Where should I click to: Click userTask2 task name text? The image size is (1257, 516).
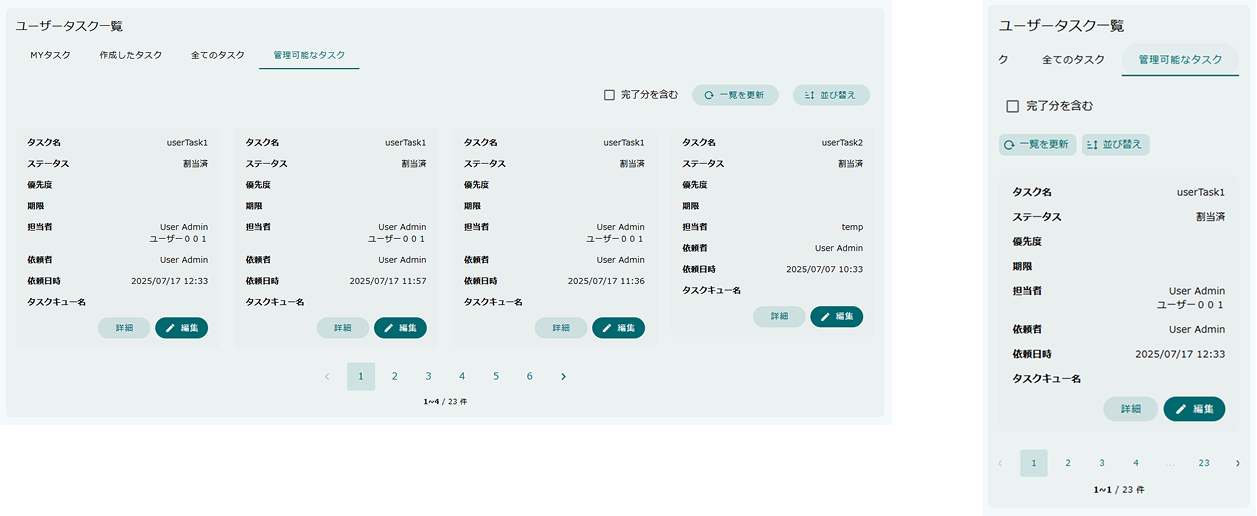[842, 143]
